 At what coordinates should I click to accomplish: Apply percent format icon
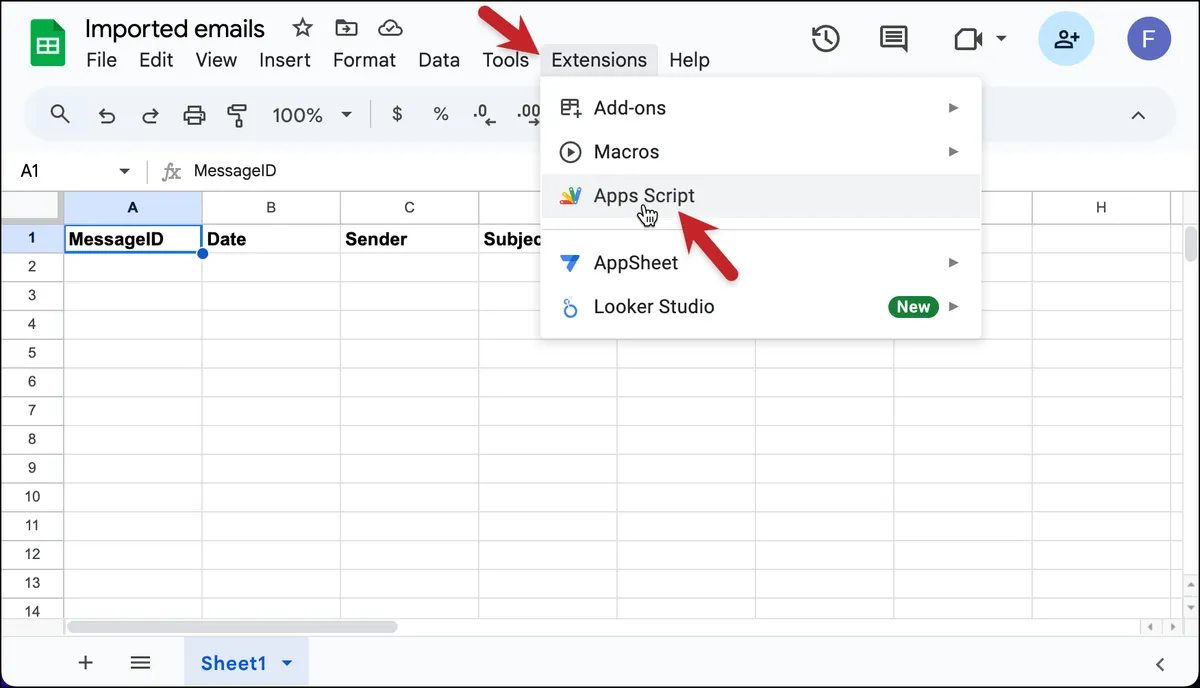pos(440,115)
